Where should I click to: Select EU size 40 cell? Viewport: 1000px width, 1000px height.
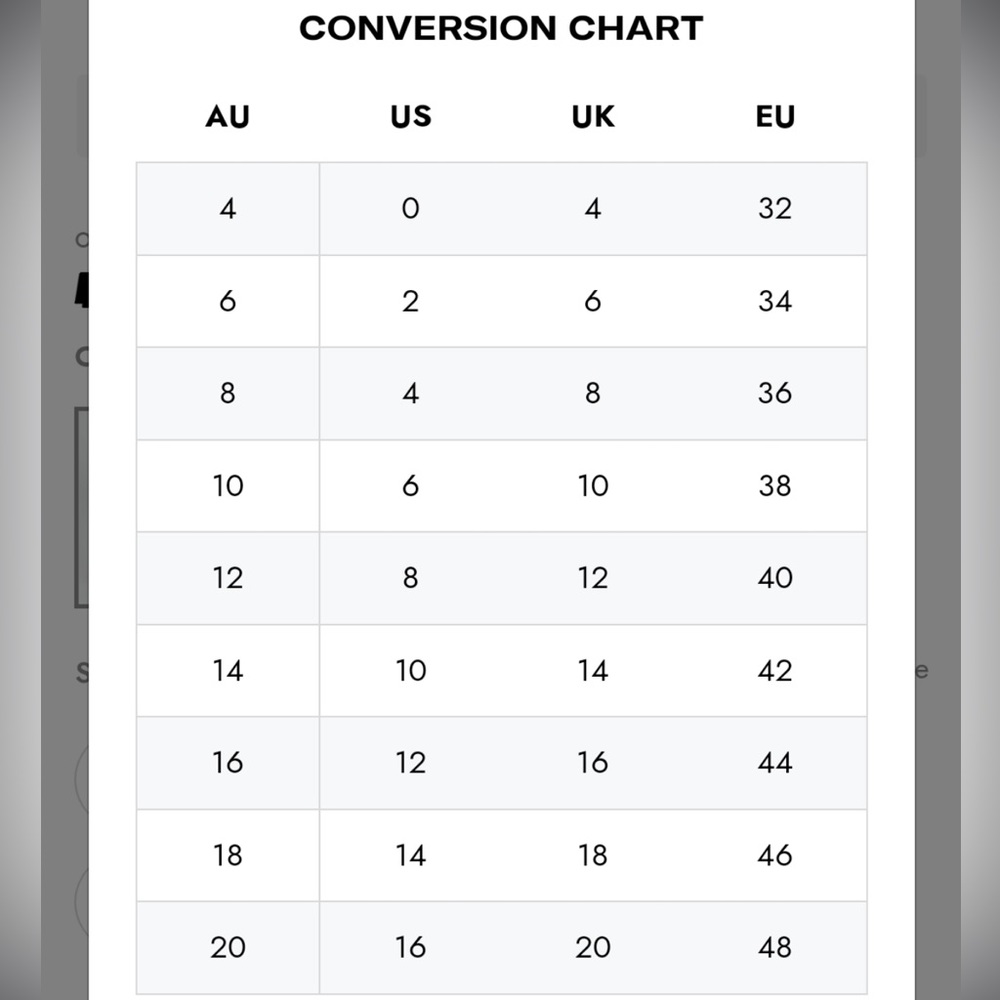(x=776, y=578)
